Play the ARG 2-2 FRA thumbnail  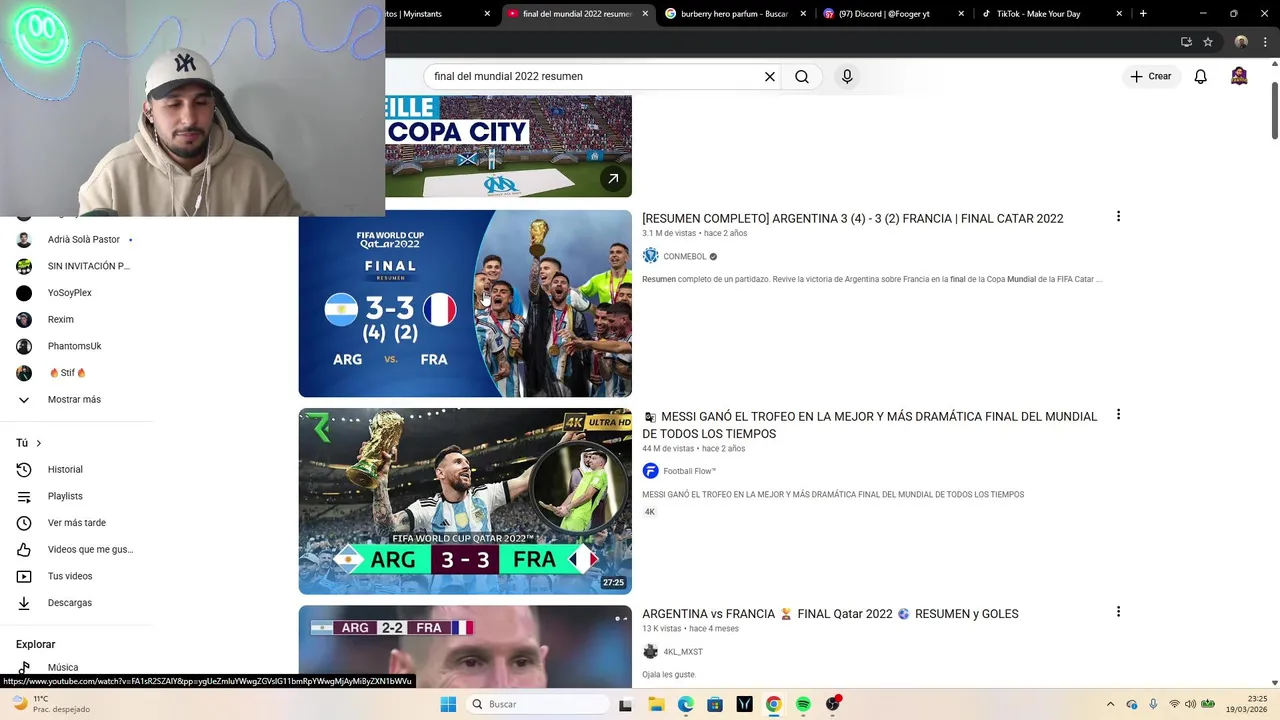click(x=465, y=646)
